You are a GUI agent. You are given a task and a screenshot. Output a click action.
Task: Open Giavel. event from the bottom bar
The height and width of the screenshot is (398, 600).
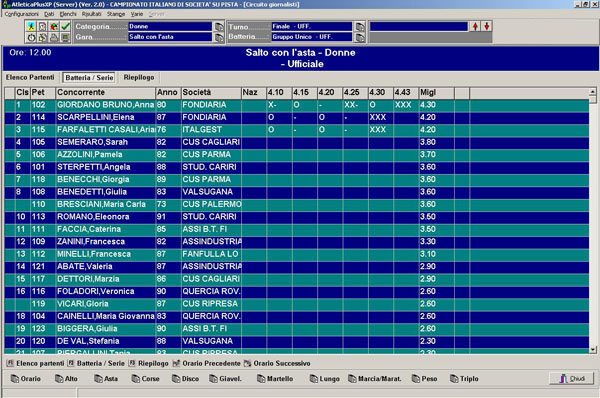(225, 378)
